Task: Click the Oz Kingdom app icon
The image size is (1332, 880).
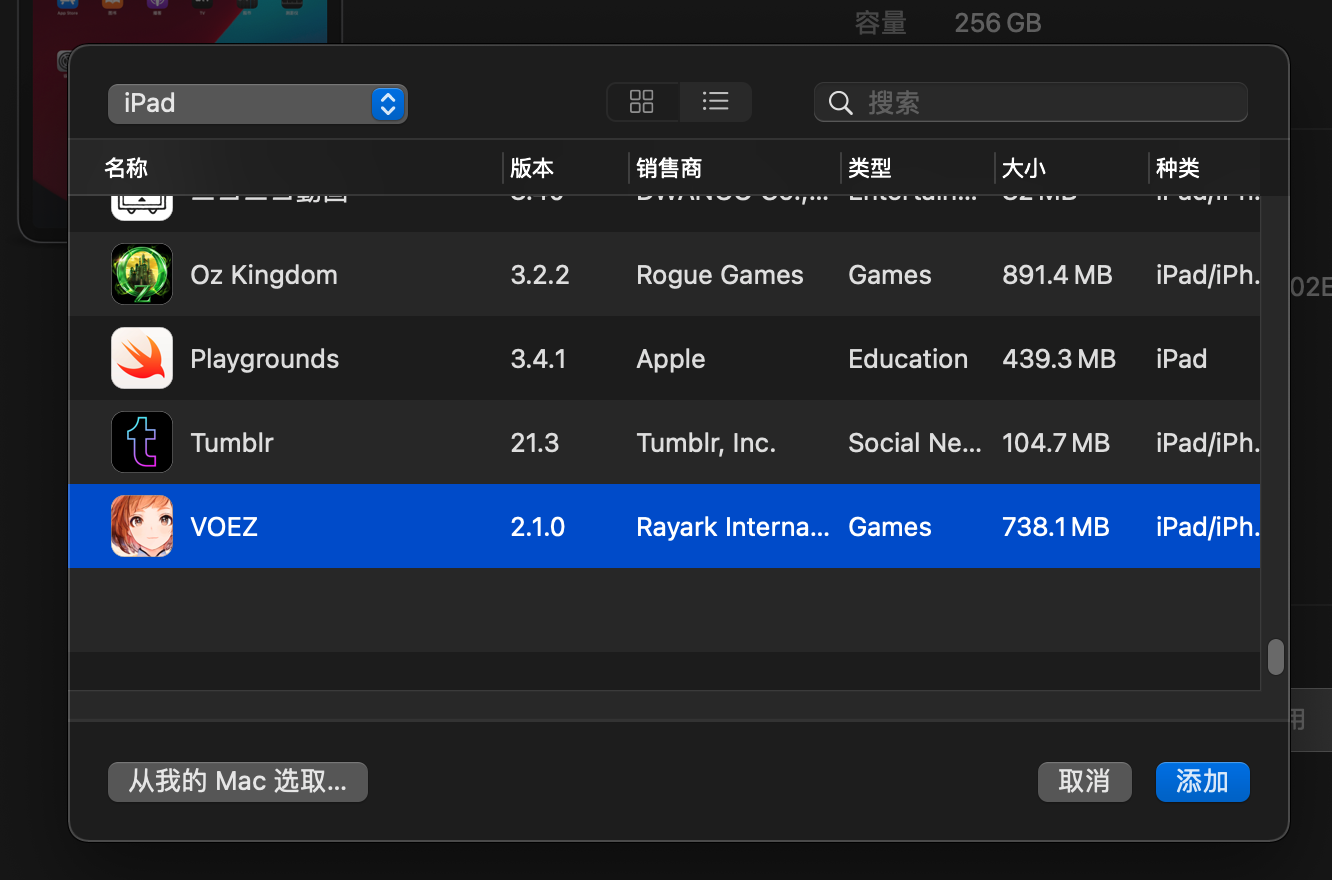Action: (x=141, y=274)
